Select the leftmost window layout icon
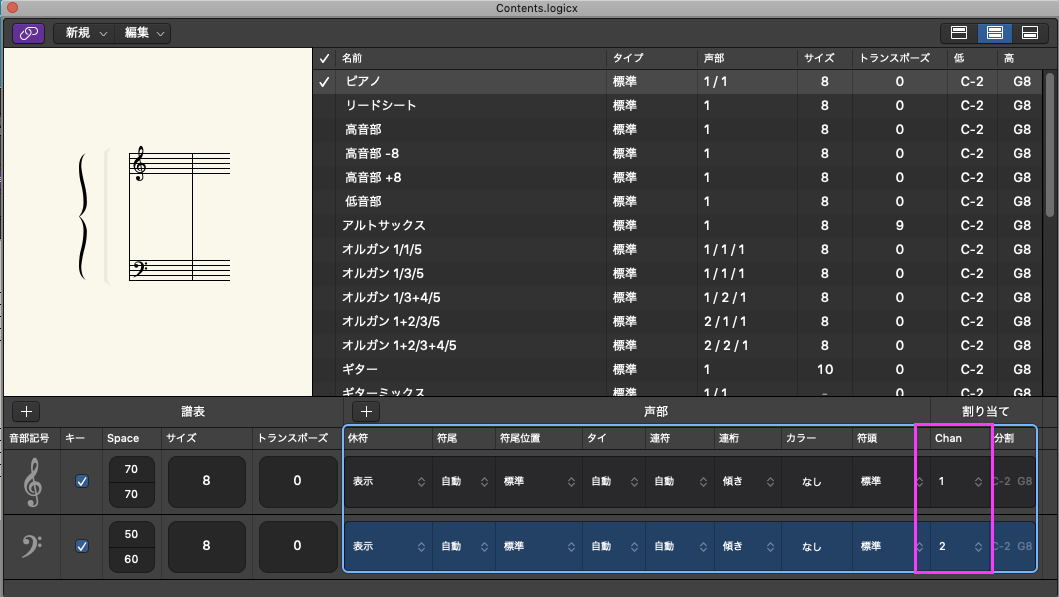1059x597 pixels. [957, 33]
